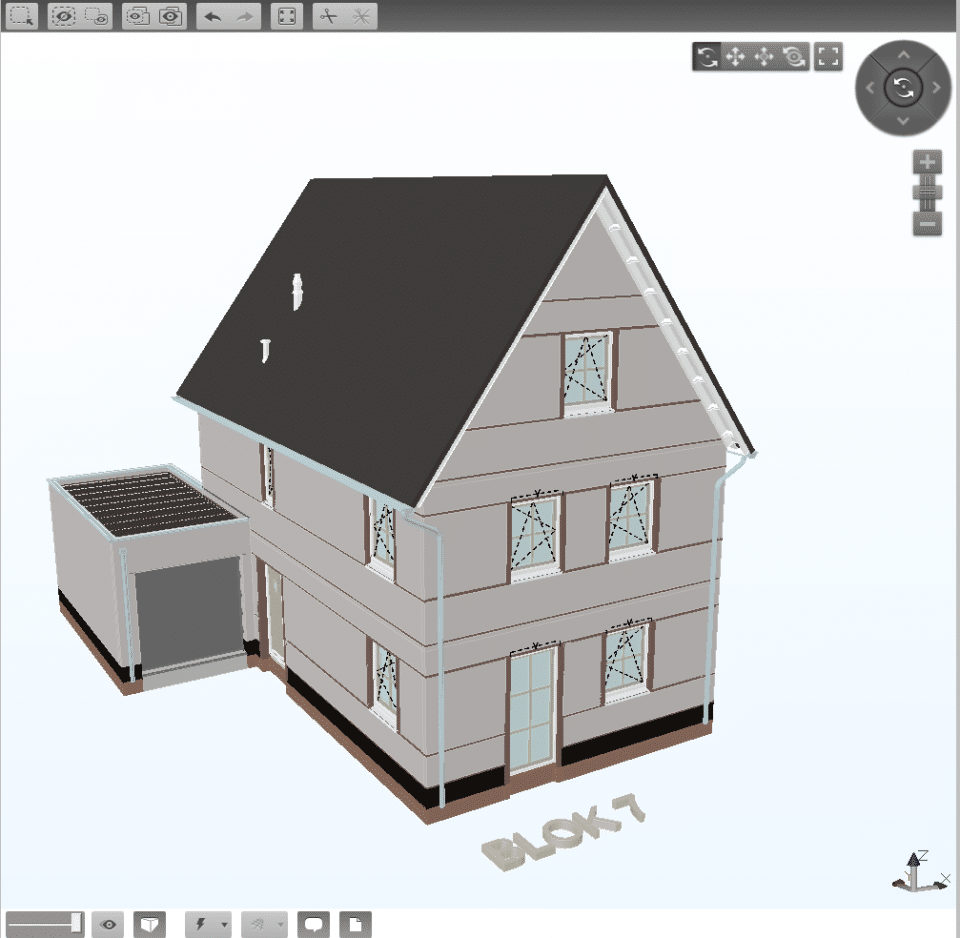960x938 pixels.
Task: Click the zoom extents bracket button
Action: (x=828, y=57)
